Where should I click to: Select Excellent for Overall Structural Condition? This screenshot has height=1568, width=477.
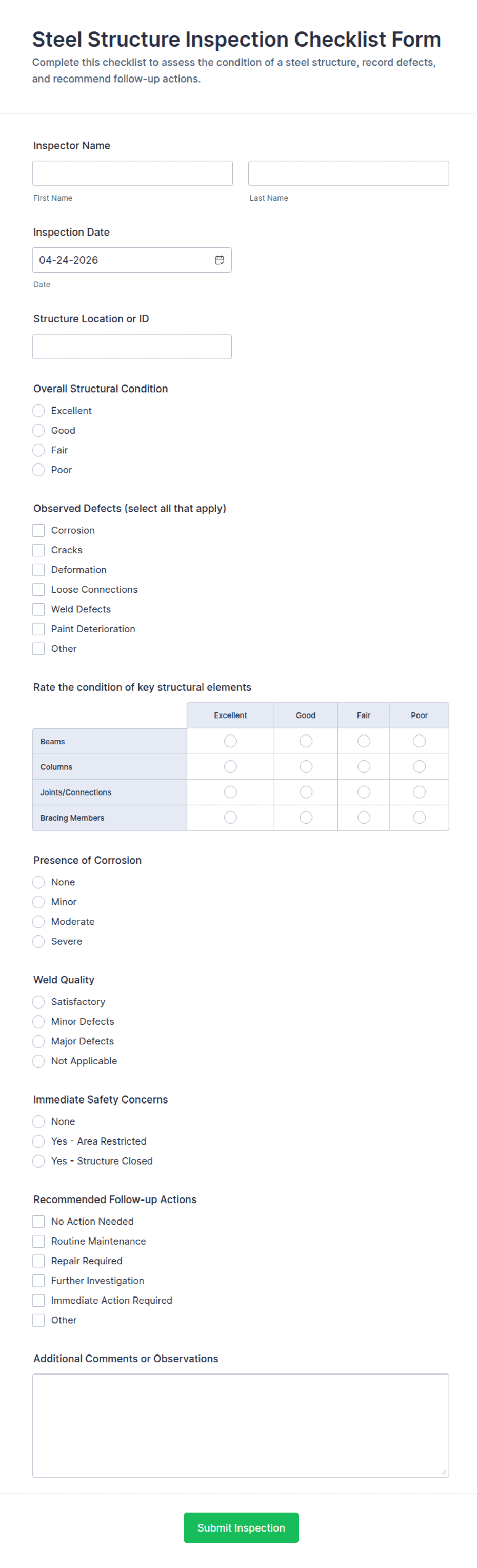click(38, 411)
